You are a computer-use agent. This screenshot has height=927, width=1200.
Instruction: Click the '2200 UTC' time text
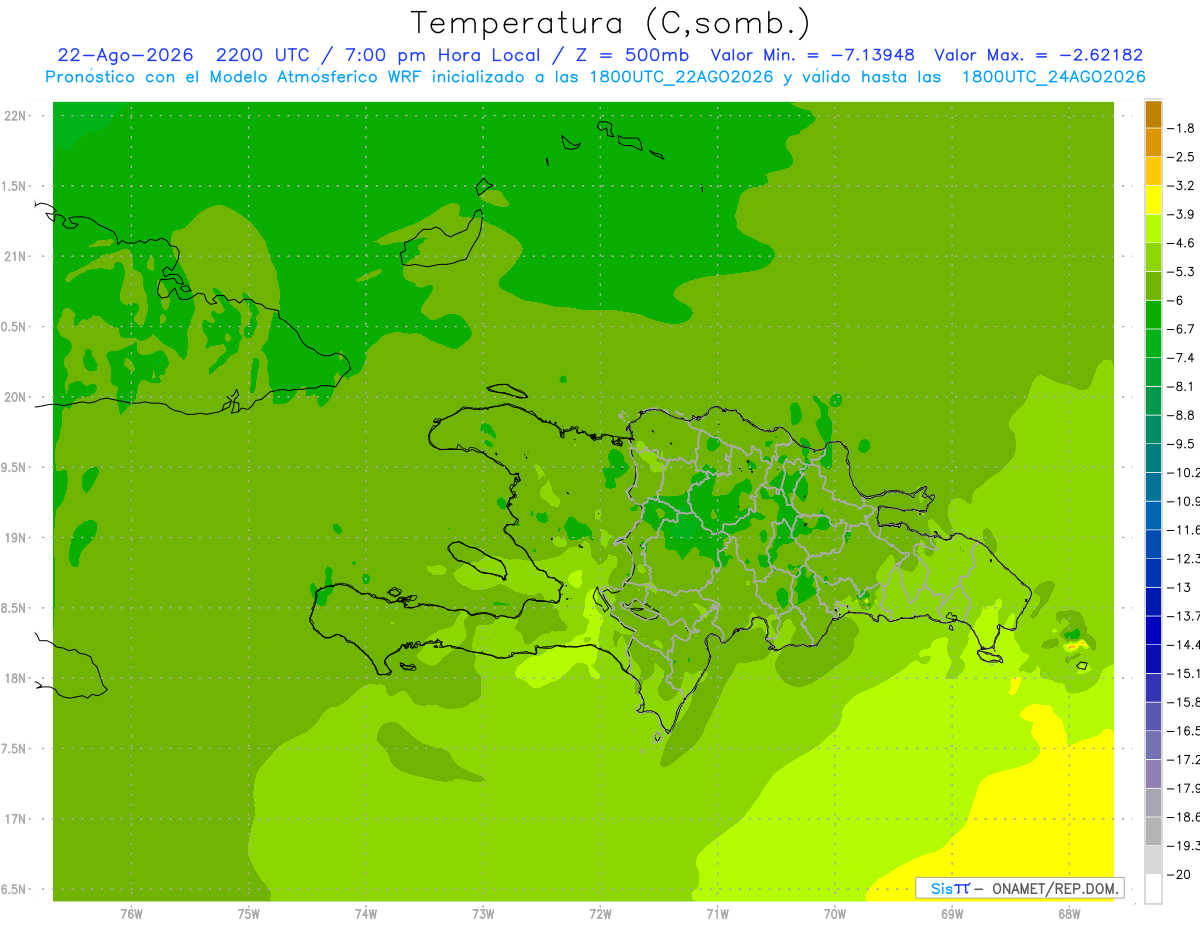tap(265, 55)
